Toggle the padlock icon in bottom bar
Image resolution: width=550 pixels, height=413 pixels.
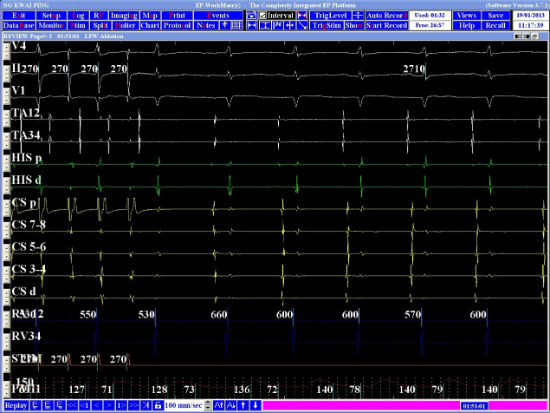coord(158,405)
